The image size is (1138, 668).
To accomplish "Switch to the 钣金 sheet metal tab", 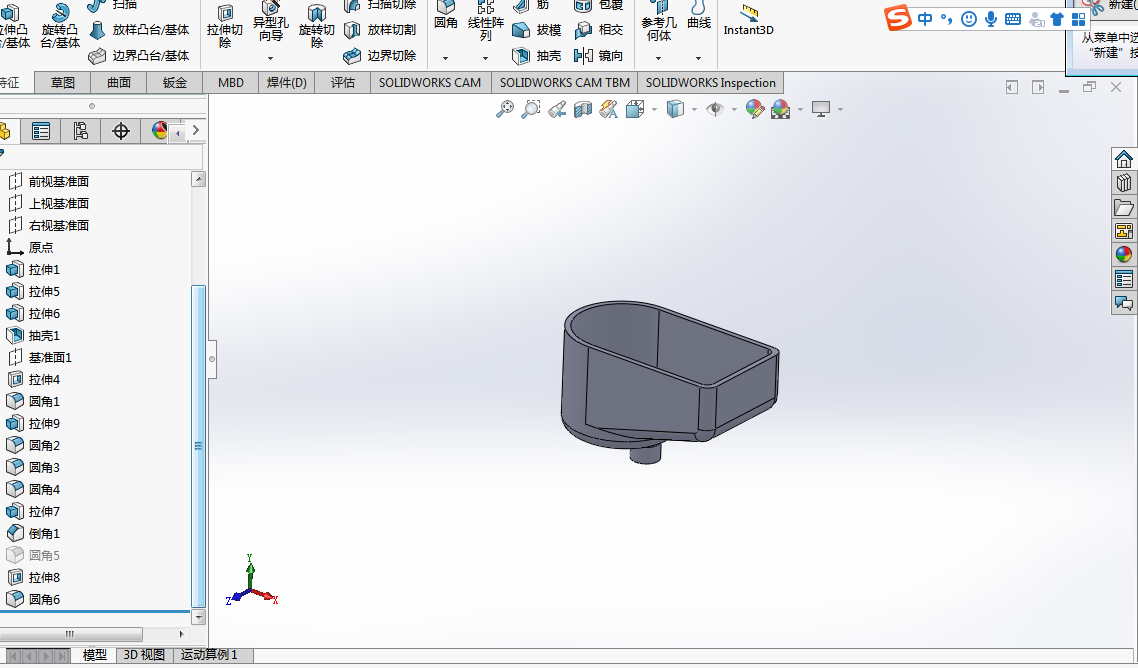I will (x=175, y=83).
